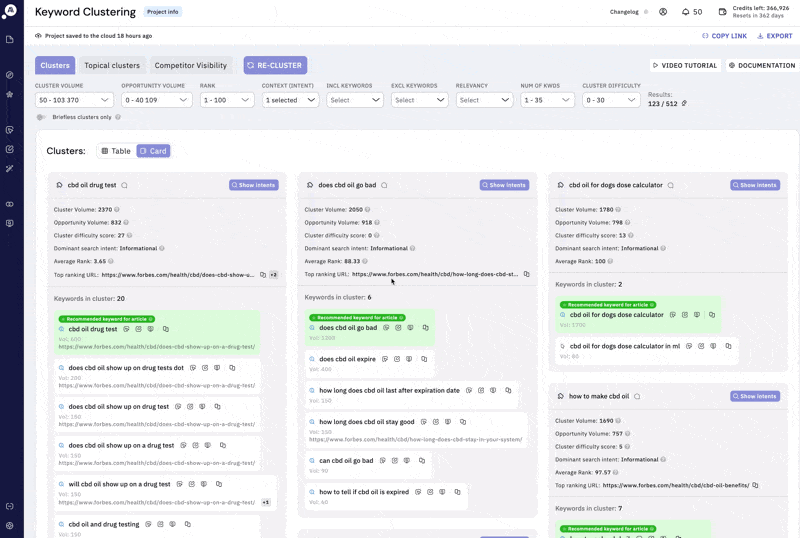The width and height of the screenshot is (800, 538).
Task: Click the icon next to 'cbd oil drug test' cluster title
Action: pyautogui.click(x=124, y=185)
